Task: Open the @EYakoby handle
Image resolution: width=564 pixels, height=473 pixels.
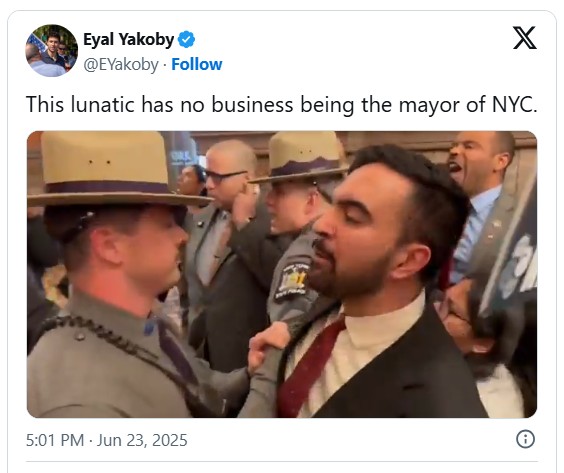Action: [121, 65]
